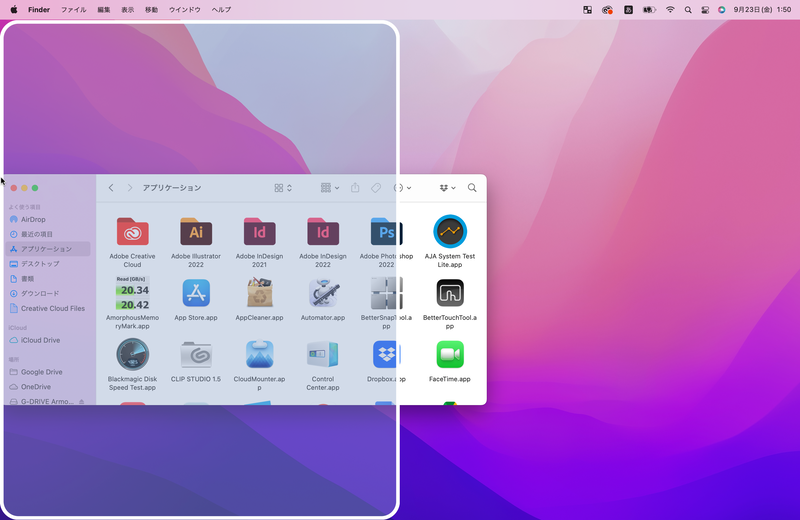This screenshot has height=520, width=800.
Task: Click the Creative Cloud menu bar icon
Action: (607, 9)
